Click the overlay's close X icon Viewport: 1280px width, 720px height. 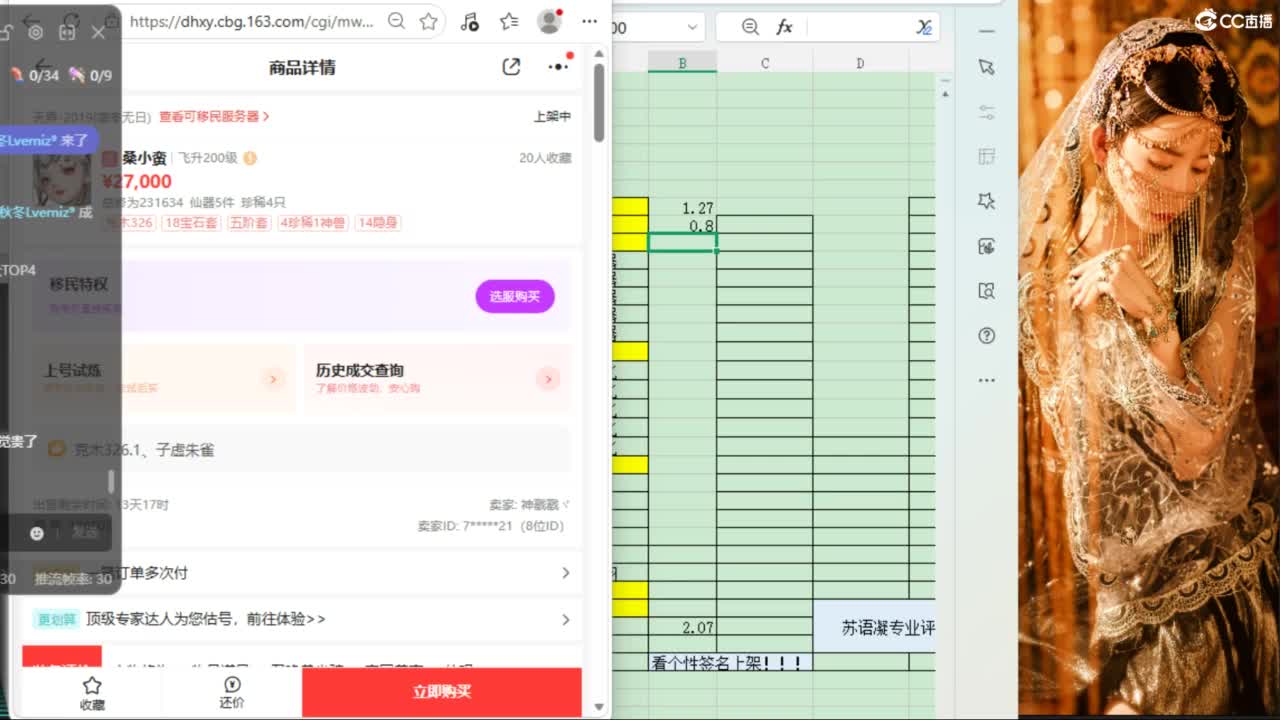(x=98, y=32)
